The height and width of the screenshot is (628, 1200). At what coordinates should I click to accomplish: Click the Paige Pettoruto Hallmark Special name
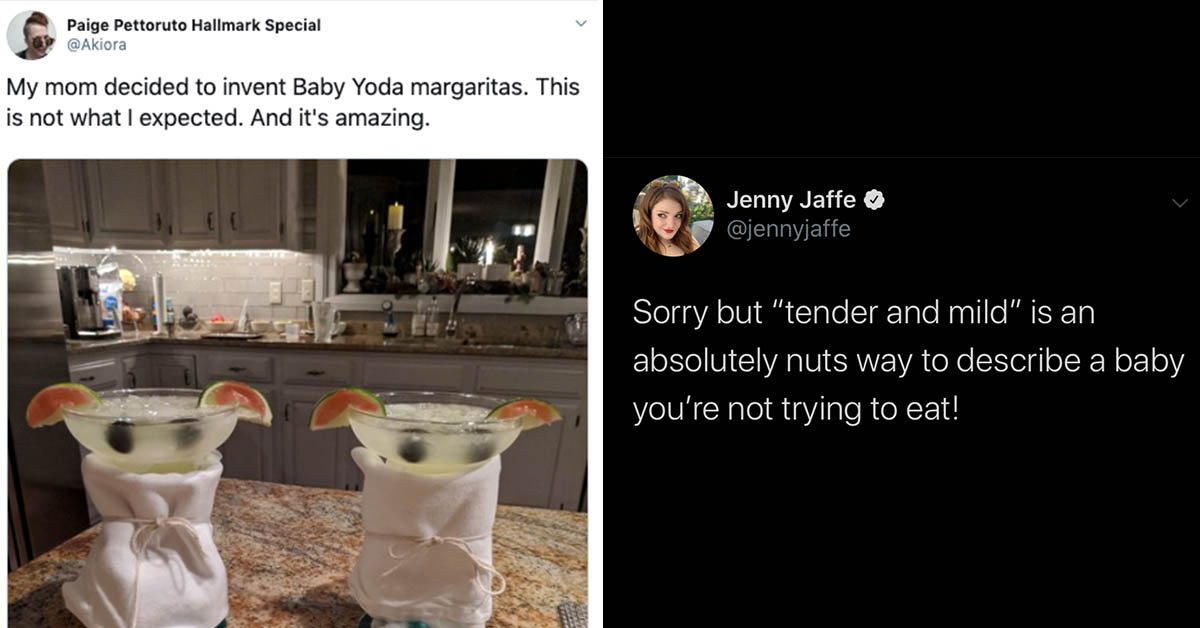pyautogui.click(x=194, y=25)
